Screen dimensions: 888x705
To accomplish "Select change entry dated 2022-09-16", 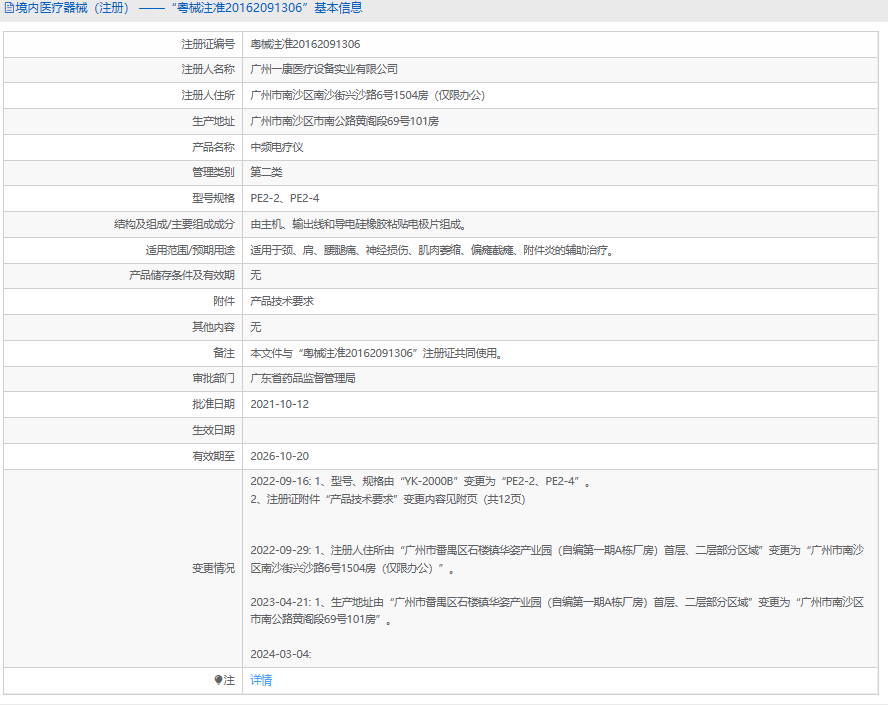I will click(420, 481).
